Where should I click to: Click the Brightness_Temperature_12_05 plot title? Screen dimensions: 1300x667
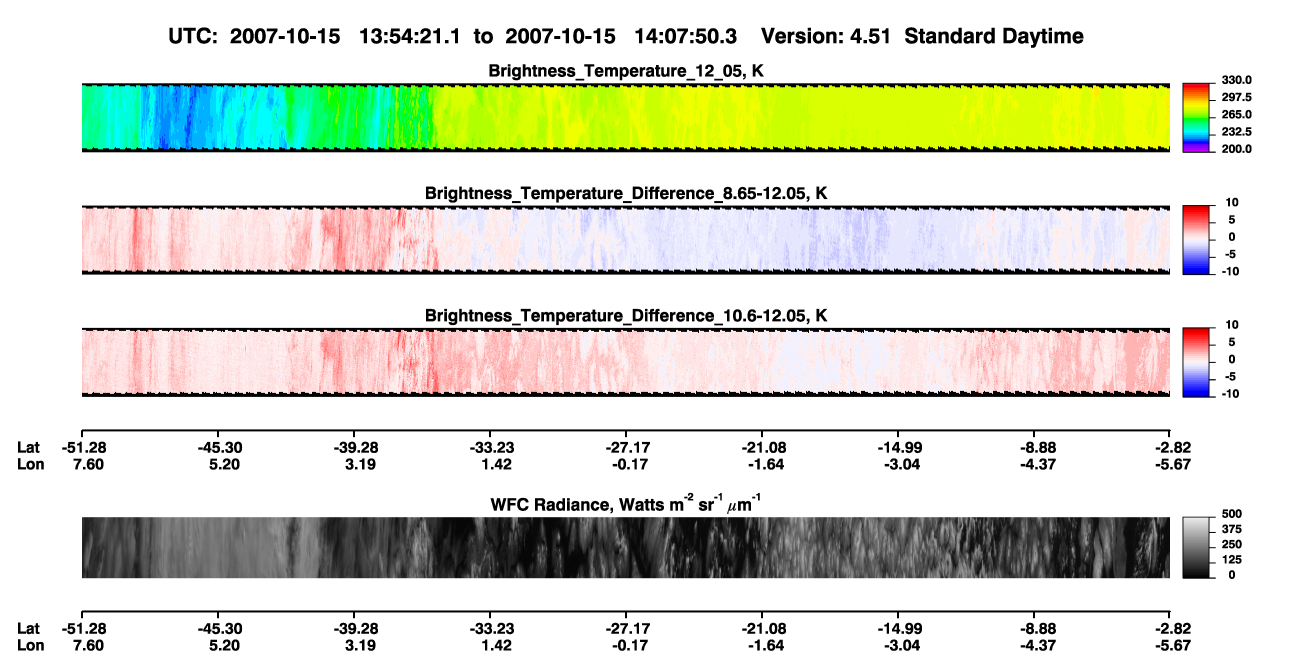626,71
